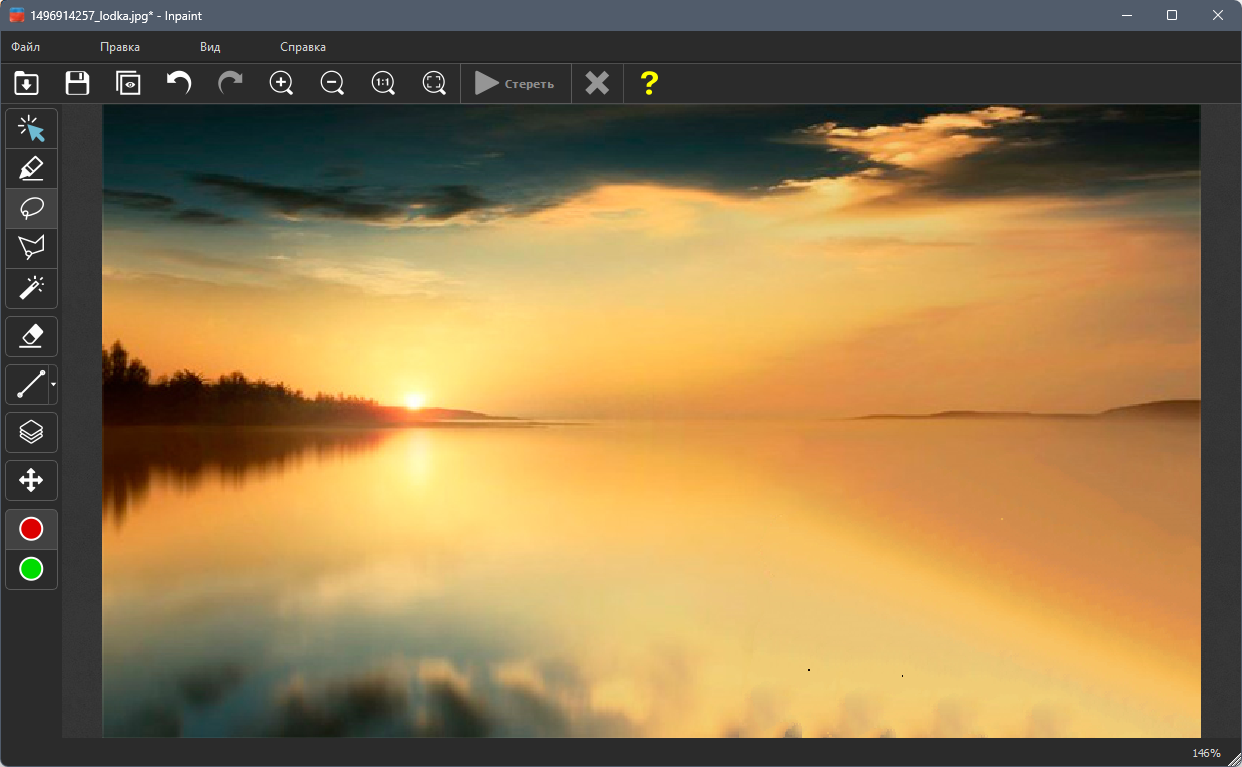Minimize the Inpaint window
The image size is (1242, 767).
pos(1126,15)
